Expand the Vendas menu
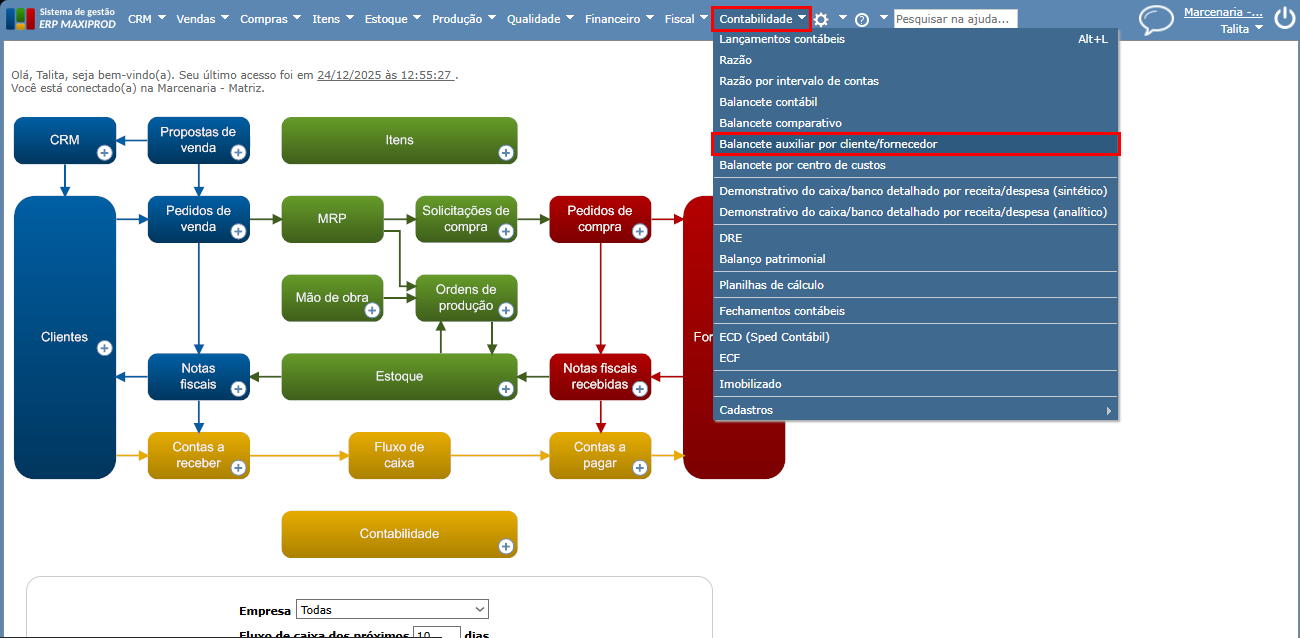1300x638 pixels. pyautogui.click(x=203, y=19)
